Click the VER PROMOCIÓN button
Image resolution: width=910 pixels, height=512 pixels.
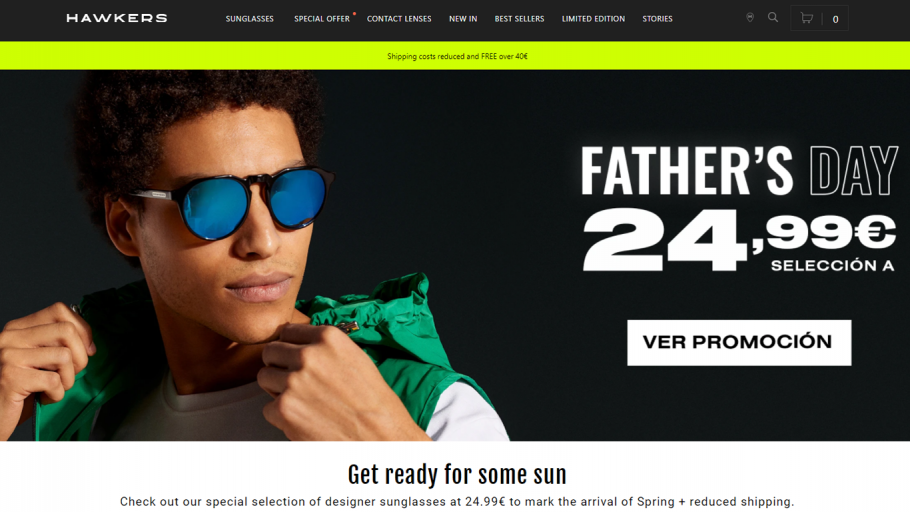tap(739, 342)
